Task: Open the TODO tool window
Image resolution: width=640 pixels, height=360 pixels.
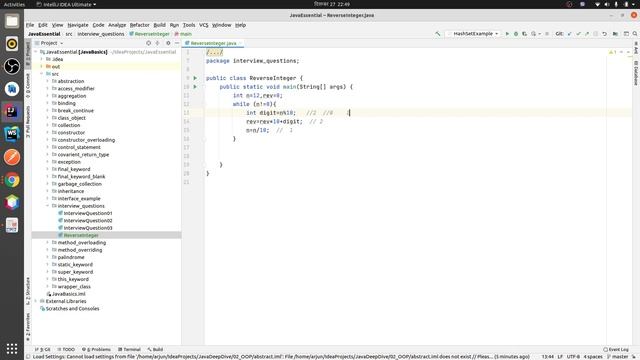Action: (x=66, y=349)
